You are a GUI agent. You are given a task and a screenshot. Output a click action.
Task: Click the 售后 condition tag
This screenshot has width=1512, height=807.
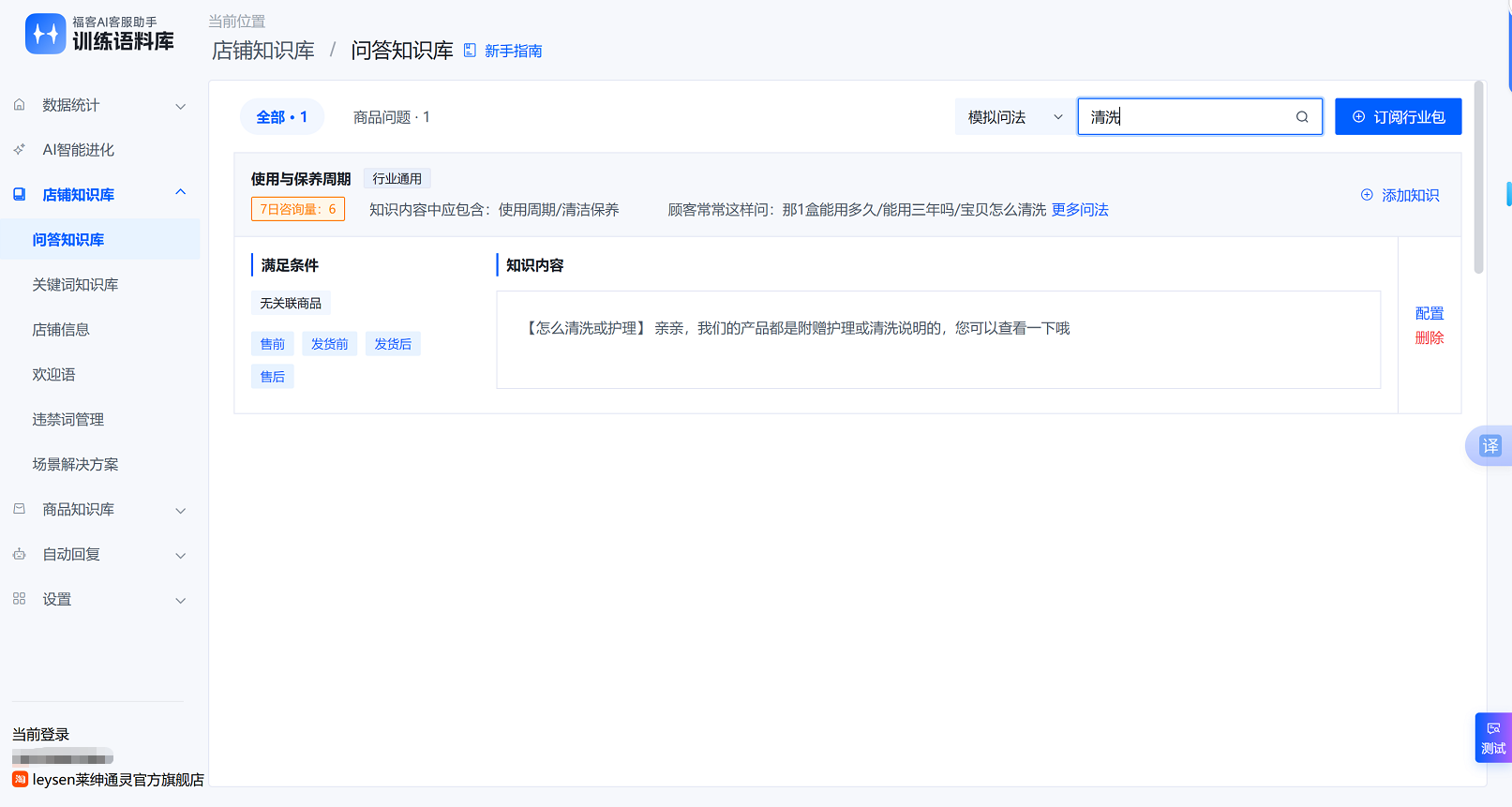[273, 377]
